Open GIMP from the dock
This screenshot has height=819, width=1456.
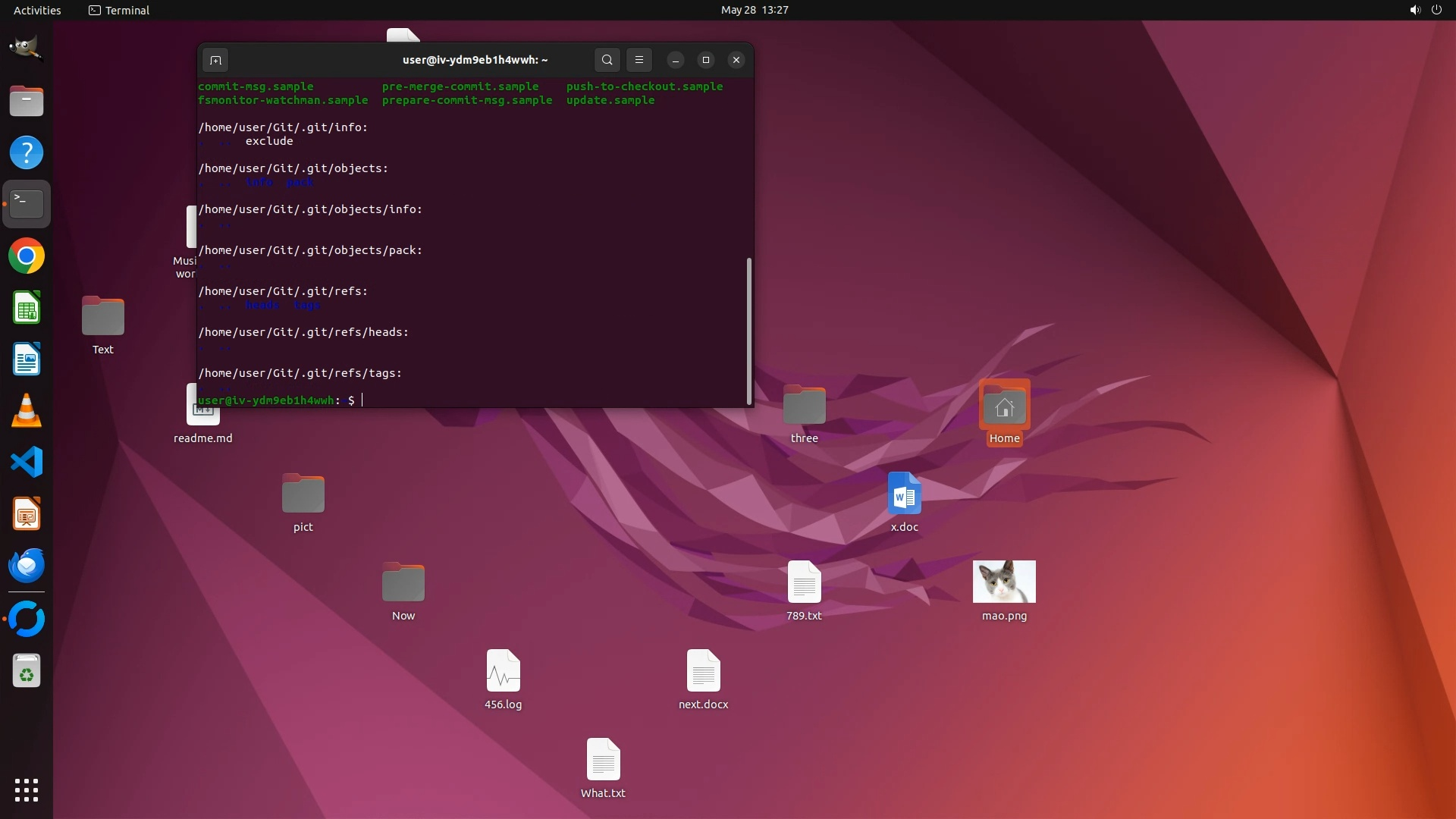[27, 48]
